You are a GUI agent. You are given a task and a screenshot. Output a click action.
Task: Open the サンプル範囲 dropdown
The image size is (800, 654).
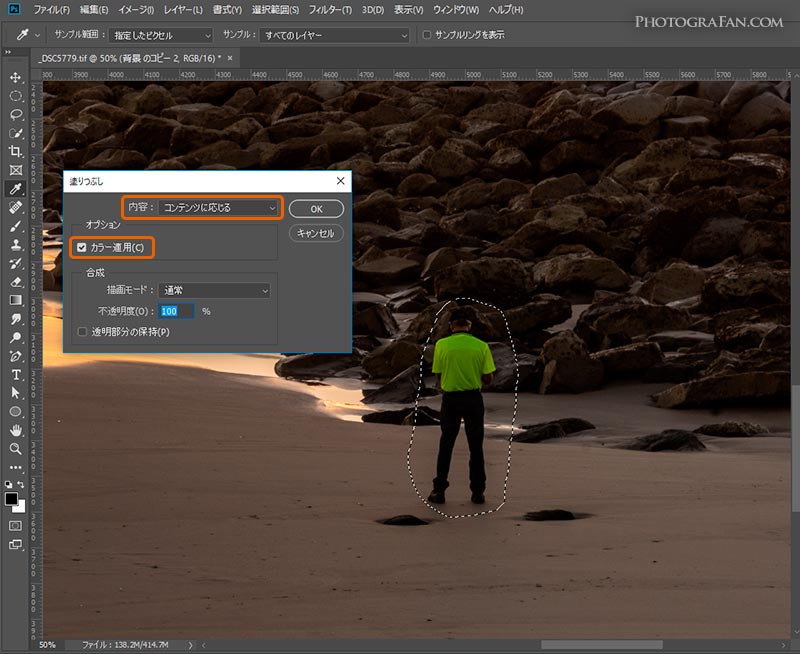(161, 35)
